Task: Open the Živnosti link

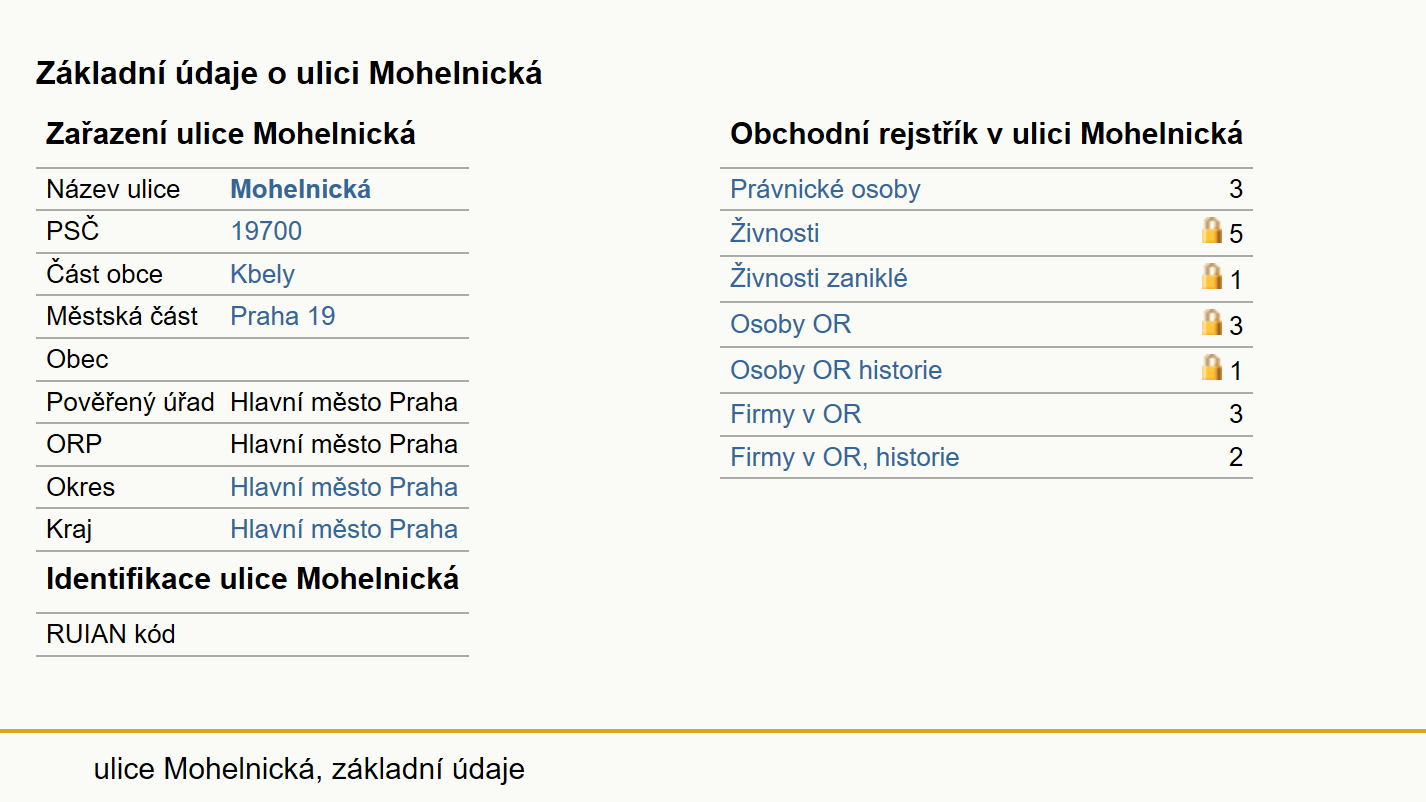Action: [x=775, y=233]
